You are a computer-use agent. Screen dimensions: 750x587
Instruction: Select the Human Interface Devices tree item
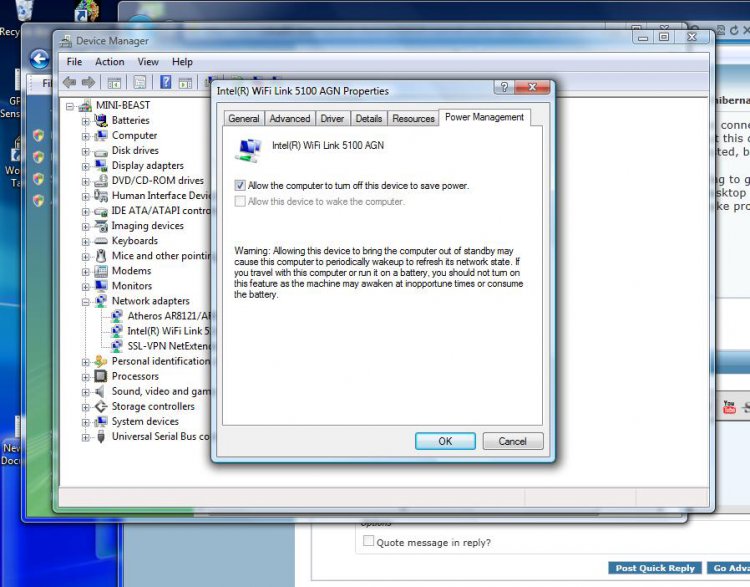tap(161, 196)
